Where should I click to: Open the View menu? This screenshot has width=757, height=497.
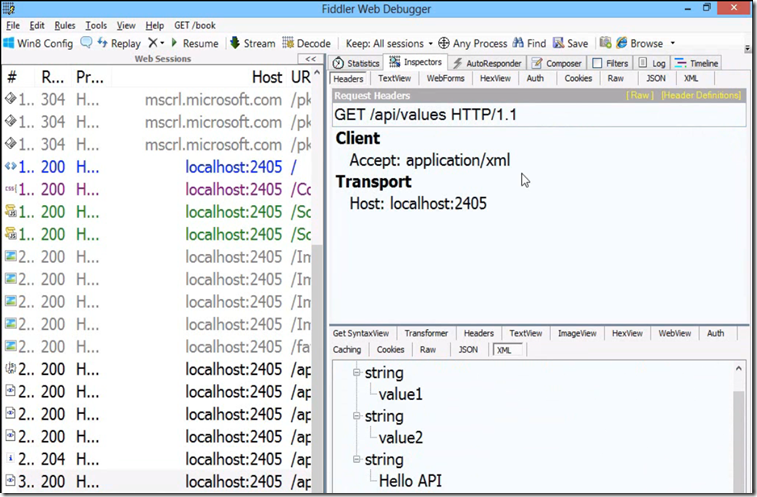click(126, 26)
